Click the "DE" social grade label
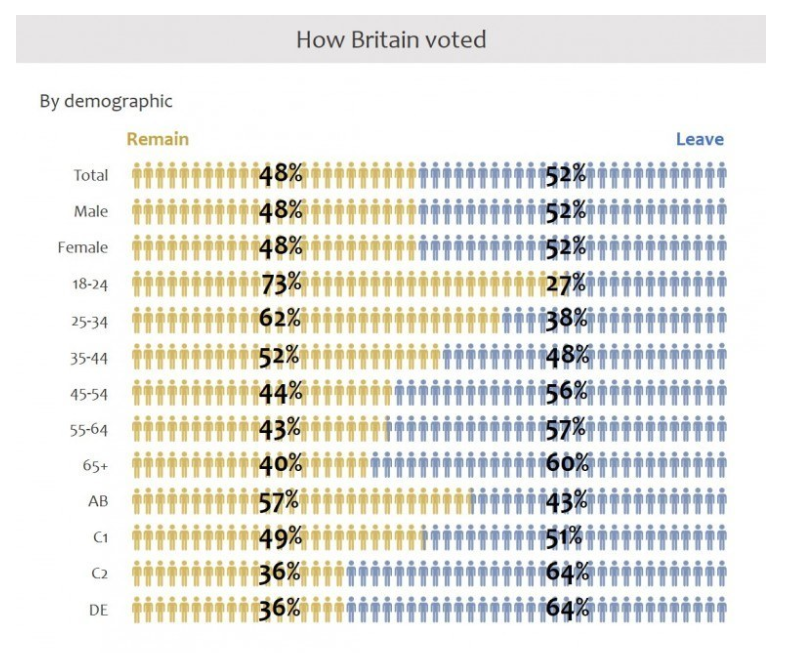The height and width of the screenshot is (653, 787). 98,609
